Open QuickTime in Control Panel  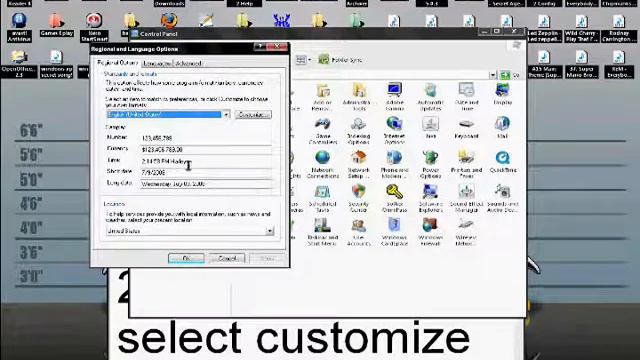click(502, 162)
